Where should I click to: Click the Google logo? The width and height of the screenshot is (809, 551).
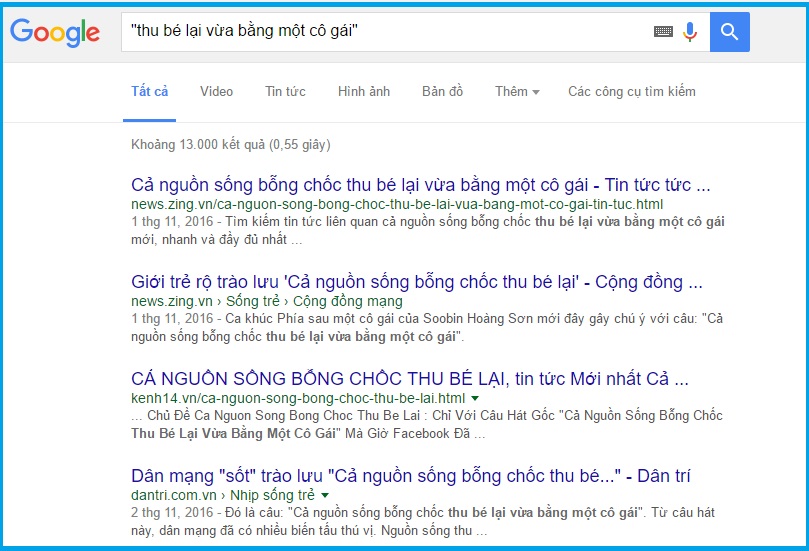55,33
